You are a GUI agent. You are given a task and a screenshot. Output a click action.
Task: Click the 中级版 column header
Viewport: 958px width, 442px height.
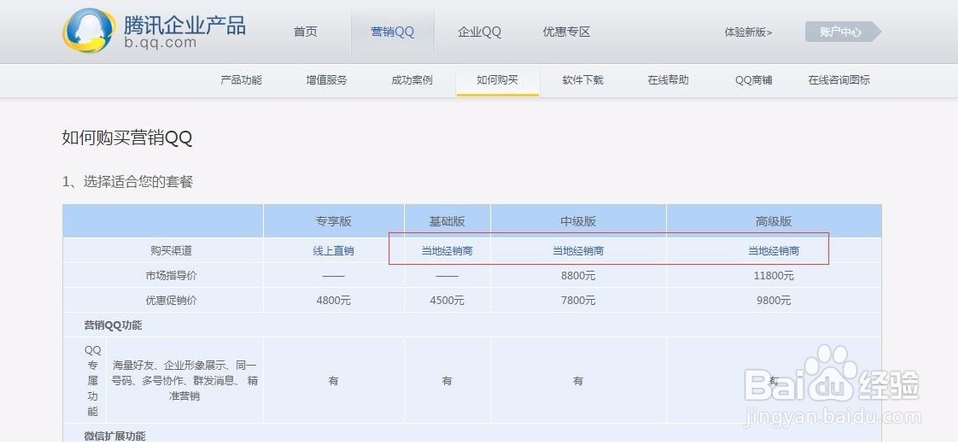click(578, 221)
